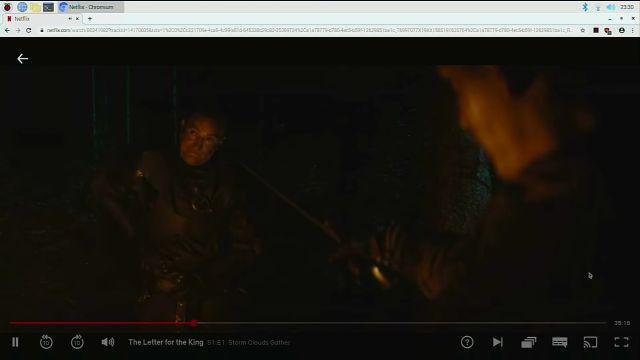Viewport: 640px width, 360px height.
Task: Toggle fullscreen mode in the player
Action: 621,342
